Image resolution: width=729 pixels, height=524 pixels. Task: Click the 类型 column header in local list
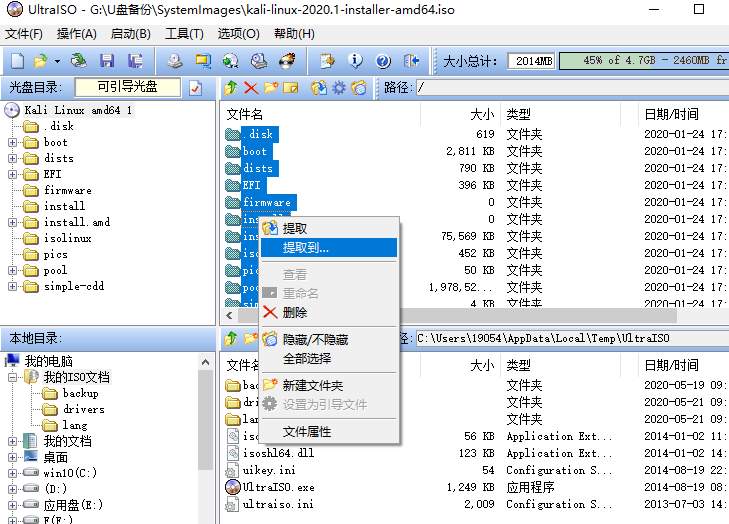(x=561, y=365)
